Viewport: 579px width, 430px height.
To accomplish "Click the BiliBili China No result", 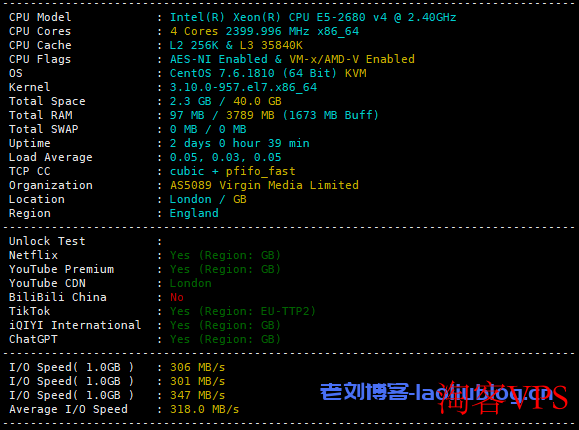I will pyautogui.click(x=177, y=297).
